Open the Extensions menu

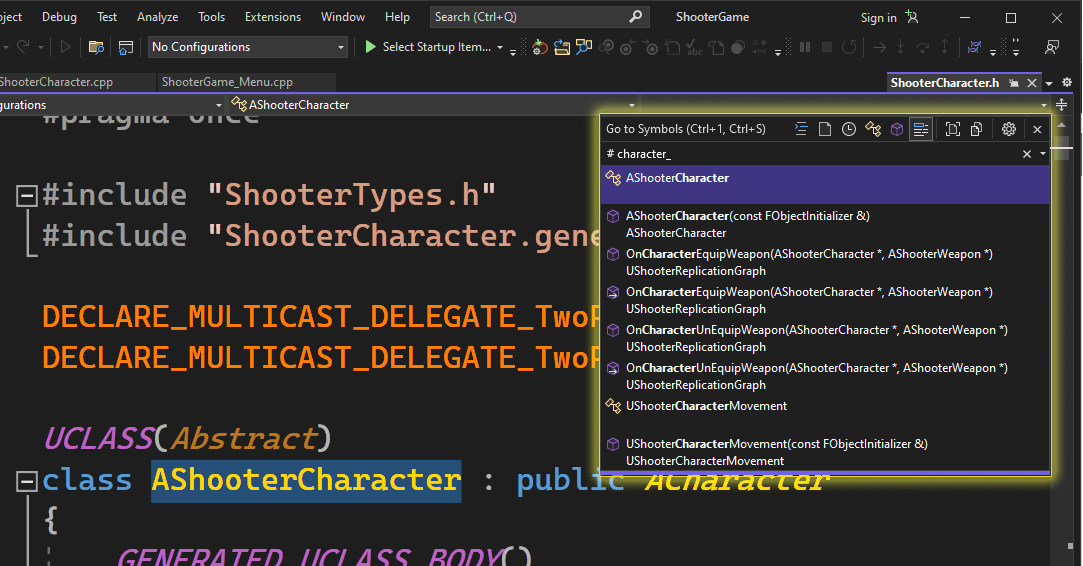(272, 17)
